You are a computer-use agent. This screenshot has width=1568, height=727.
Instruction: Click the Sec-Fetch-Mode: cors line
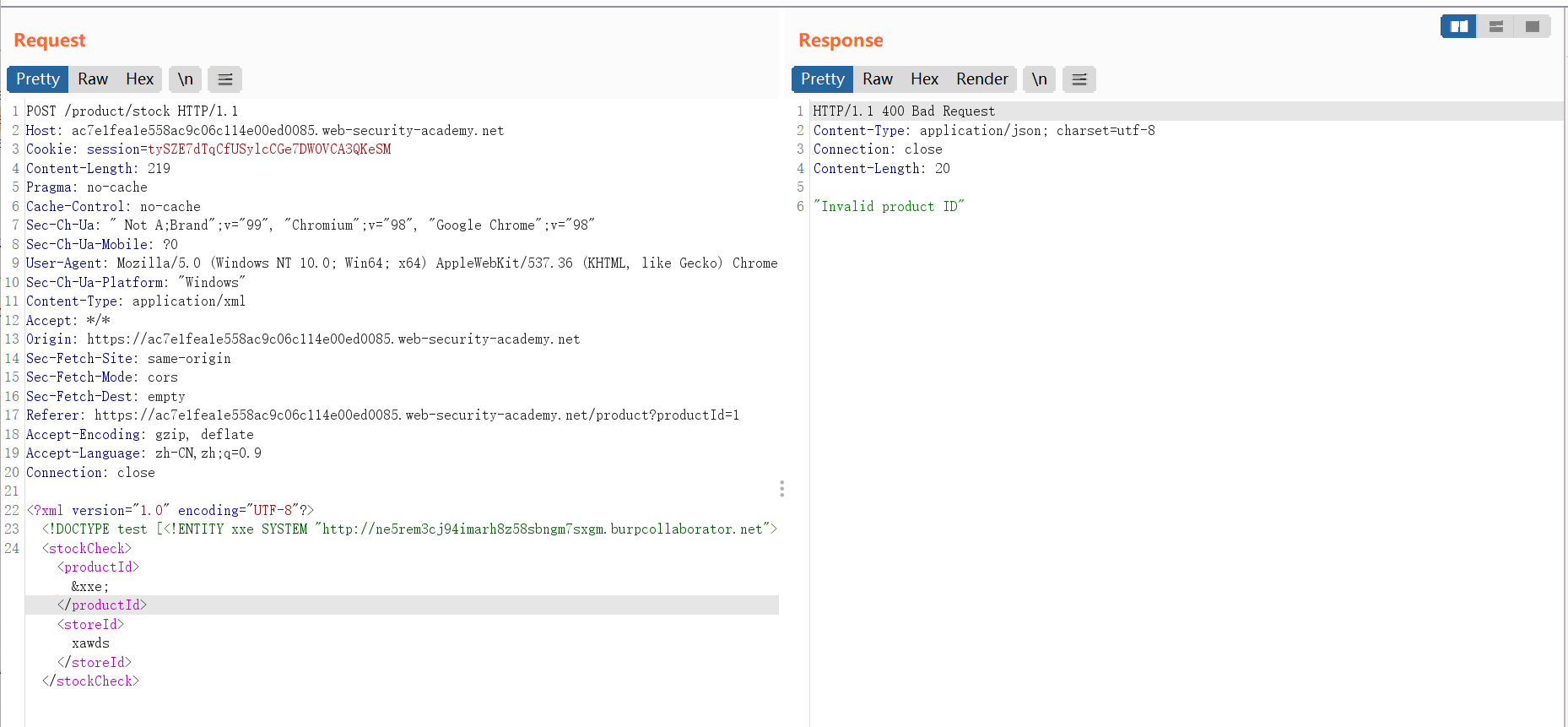[102, 377]
